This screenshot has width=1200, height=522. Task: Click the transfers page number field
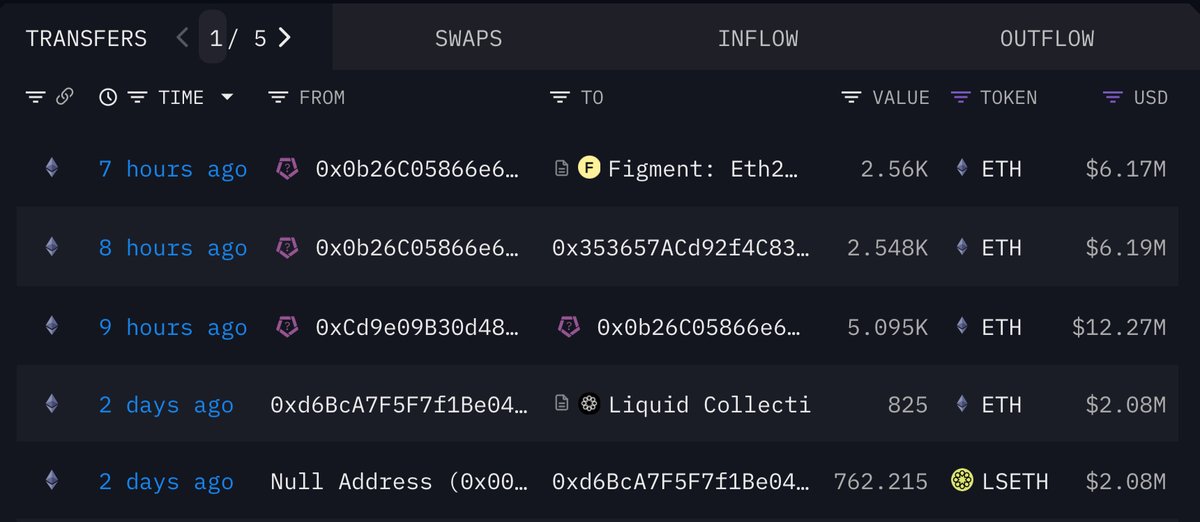[x=214, y=39]
